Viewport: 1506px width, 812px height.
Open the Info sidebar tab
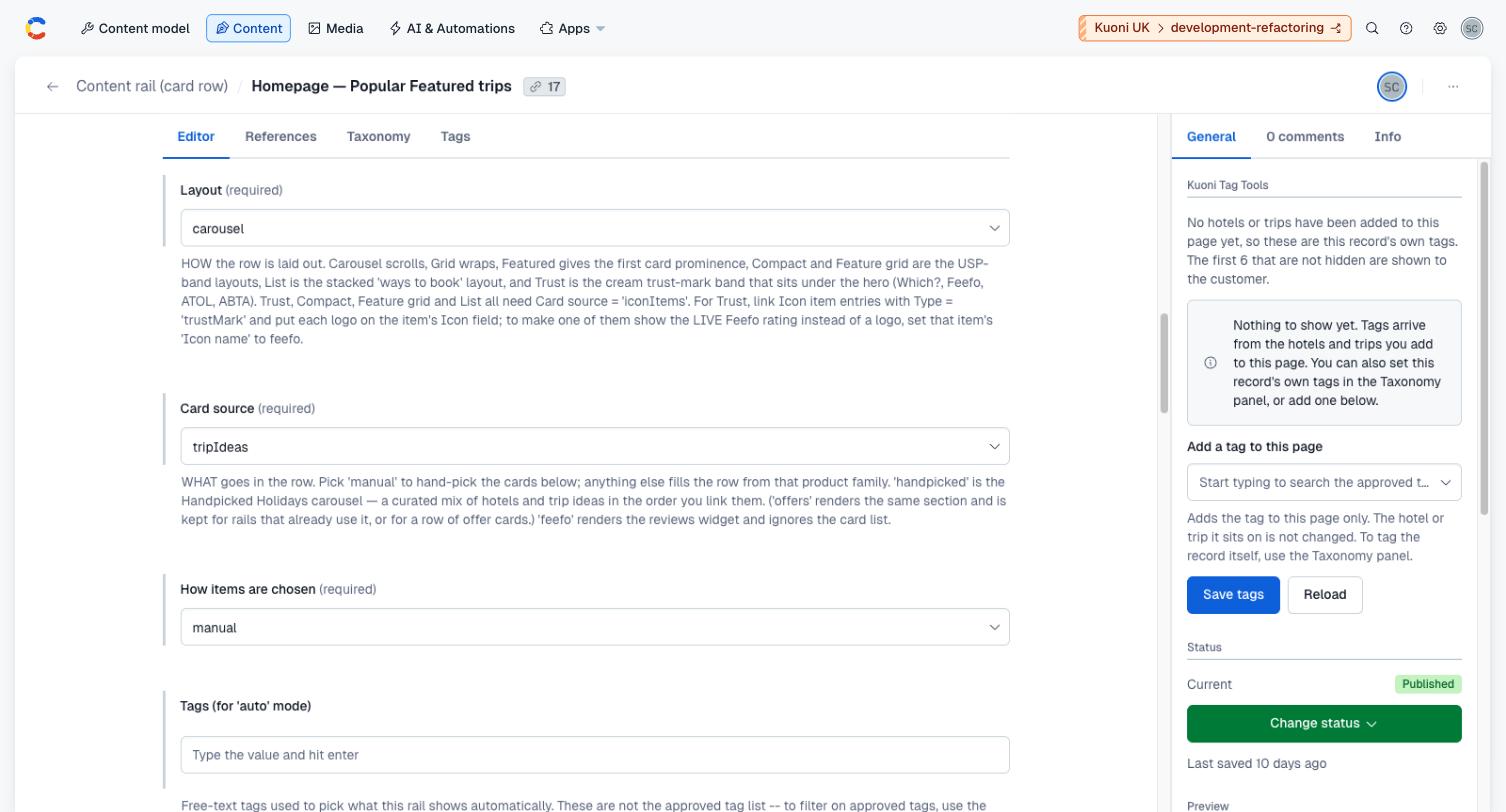click(x=1388, y=137)
